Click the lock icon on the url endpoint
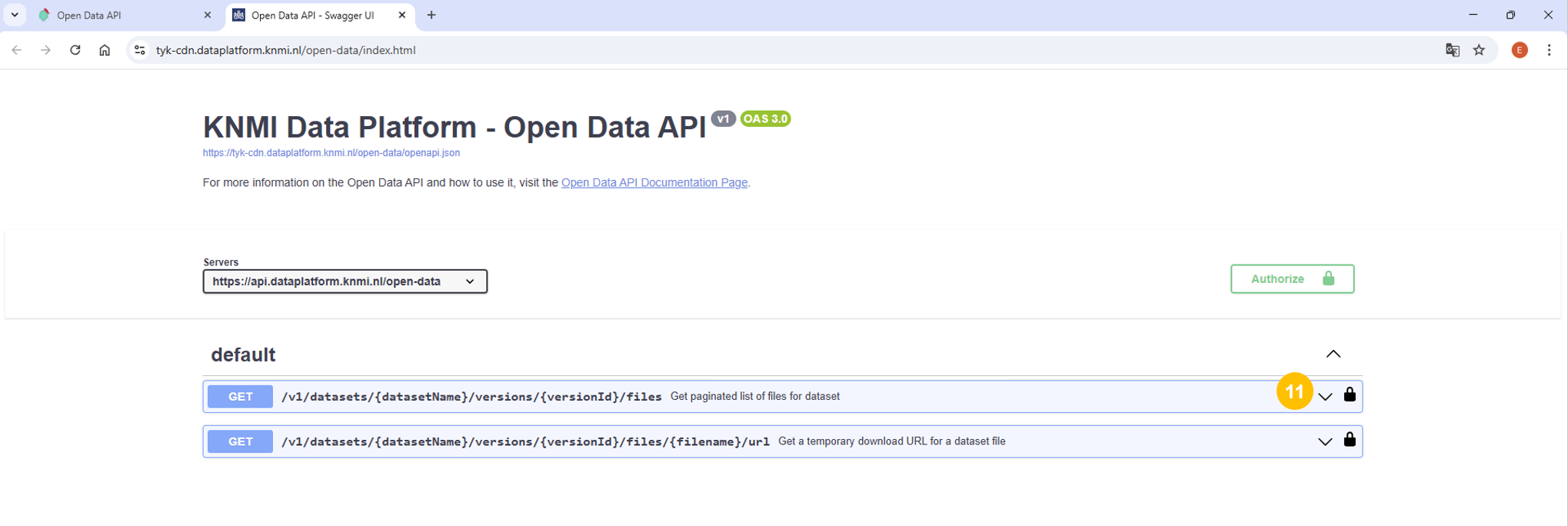The width and height of the screenshot is (1568, 526). 1349,441
